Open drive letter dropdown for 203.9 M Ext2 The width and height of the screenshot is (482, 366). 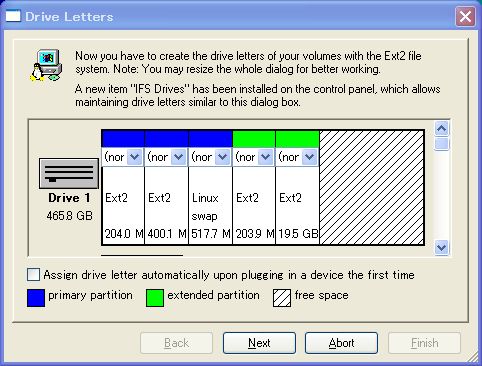(x=266, y=157)
